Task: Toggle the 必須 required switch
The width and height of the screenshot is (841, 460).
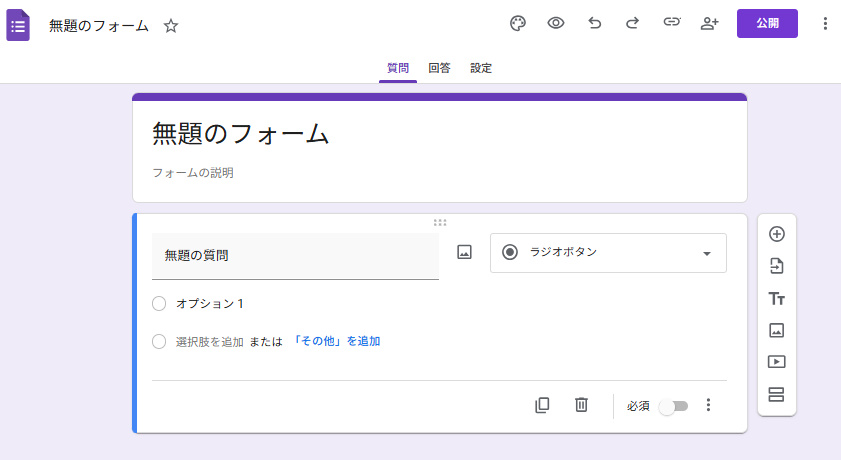Action: coord(673,406)
